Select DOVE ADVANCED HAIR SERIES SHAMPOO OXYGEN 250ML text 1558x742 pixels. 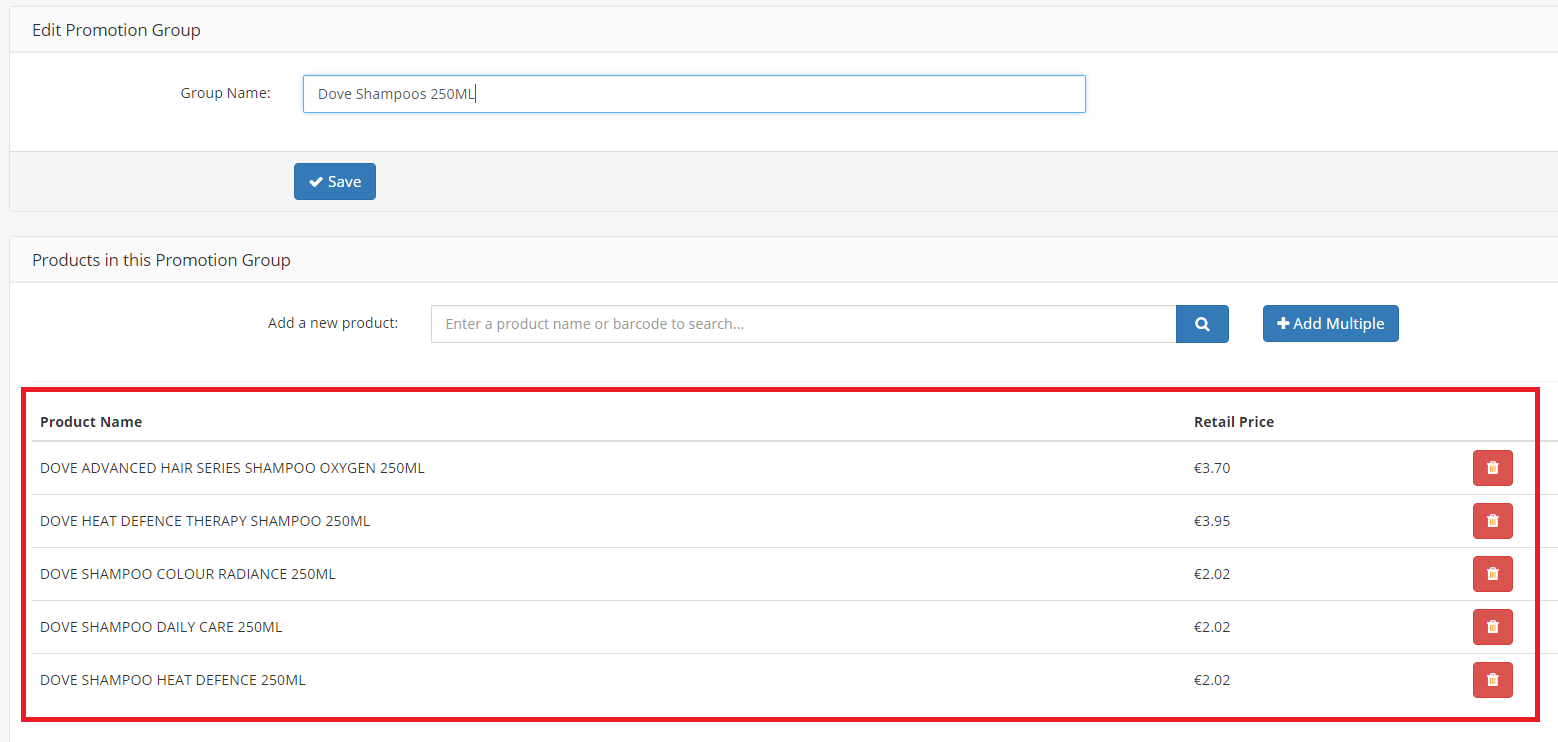click(x=232, y=468)
